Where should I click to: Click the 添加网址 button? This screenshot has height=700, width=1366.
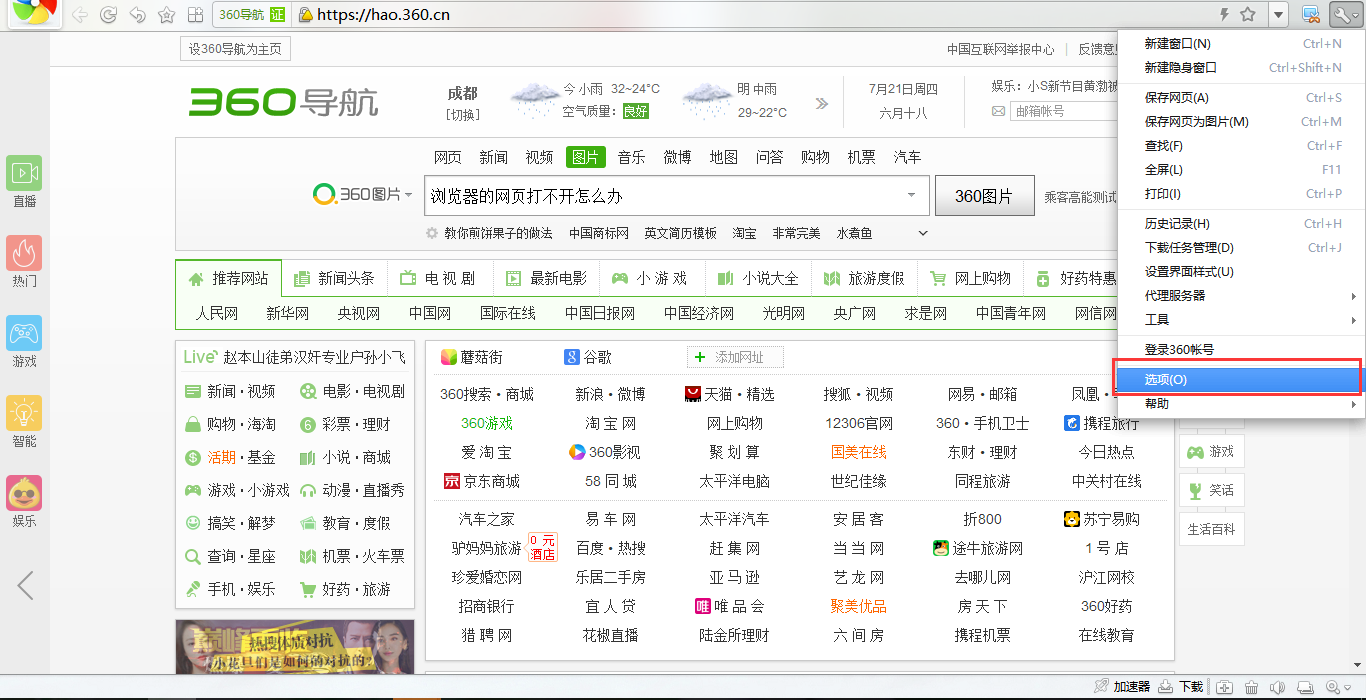tap(735, 357)
